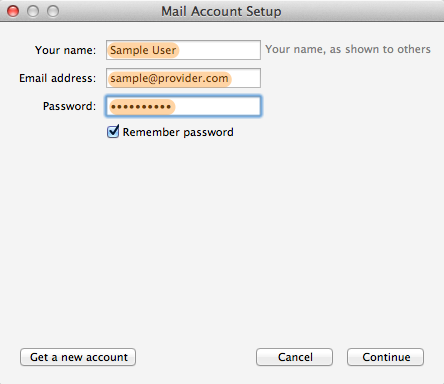Image resolution: width=444 pixels, height=384 pixels.
Task: Close the Mail Account Setup window
Action: click(x=13, y=11)
